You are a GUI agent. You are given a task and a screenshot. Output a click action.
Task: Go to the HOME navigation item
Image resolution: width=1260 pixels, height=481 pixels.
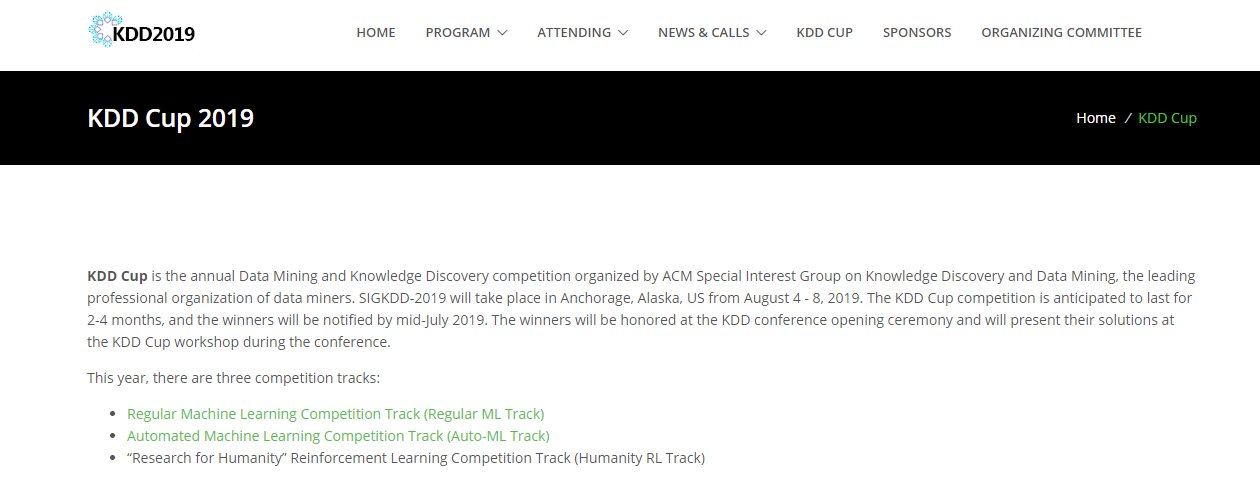(376, 33)
